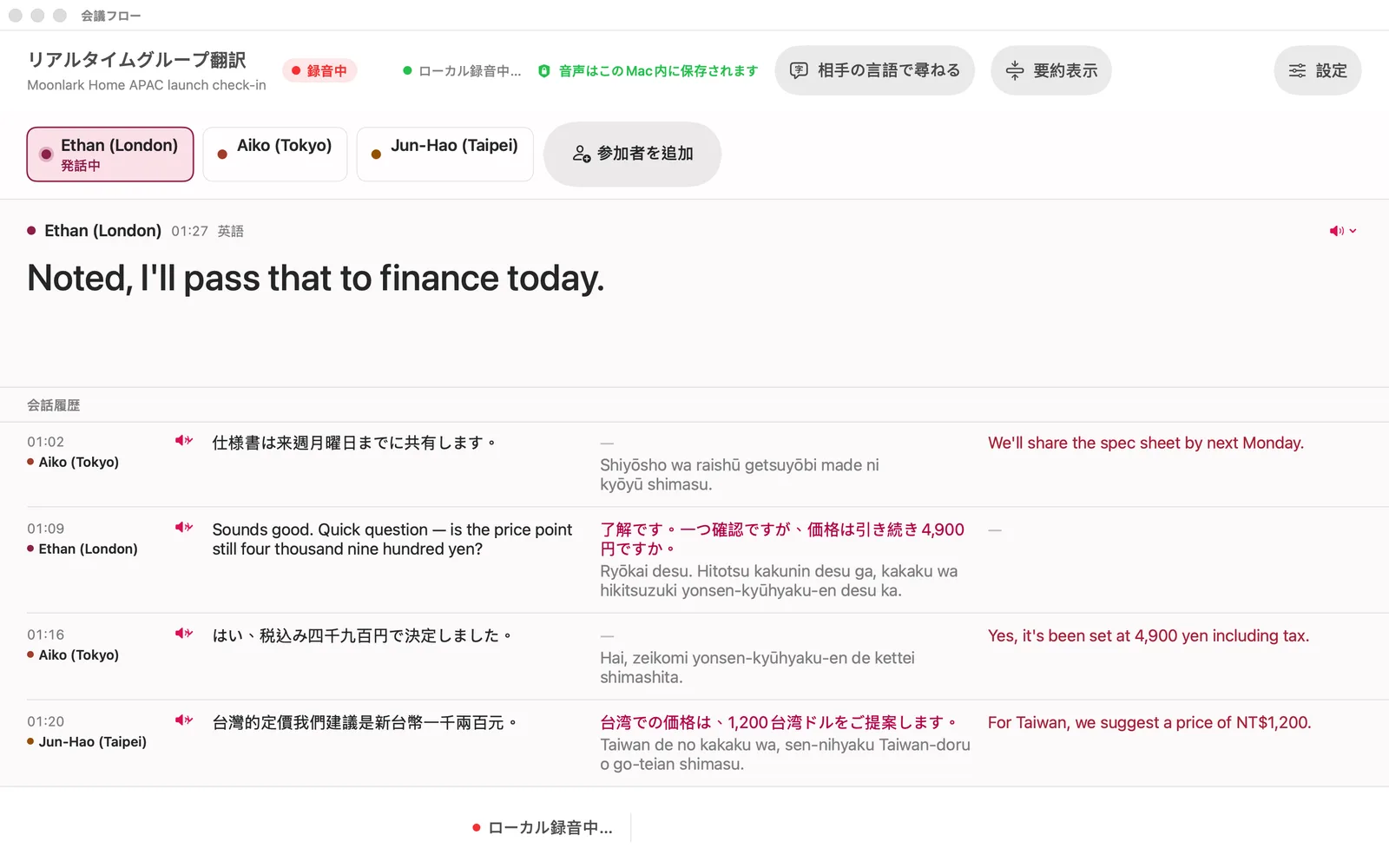Click the ローカル録音中... status at top
The height and width of the screenshot is (868, 1389).
click(462, 71)
